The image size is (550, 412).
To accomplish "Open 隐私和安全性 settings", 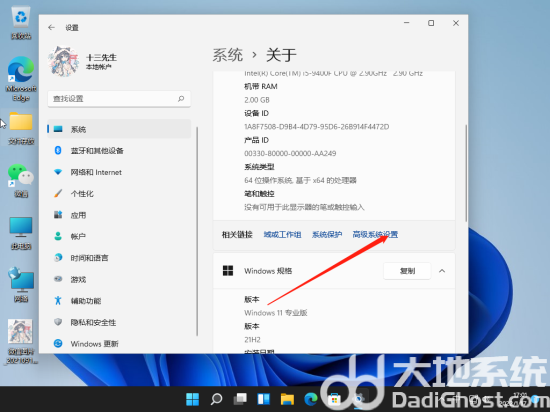I will [119, 322].
